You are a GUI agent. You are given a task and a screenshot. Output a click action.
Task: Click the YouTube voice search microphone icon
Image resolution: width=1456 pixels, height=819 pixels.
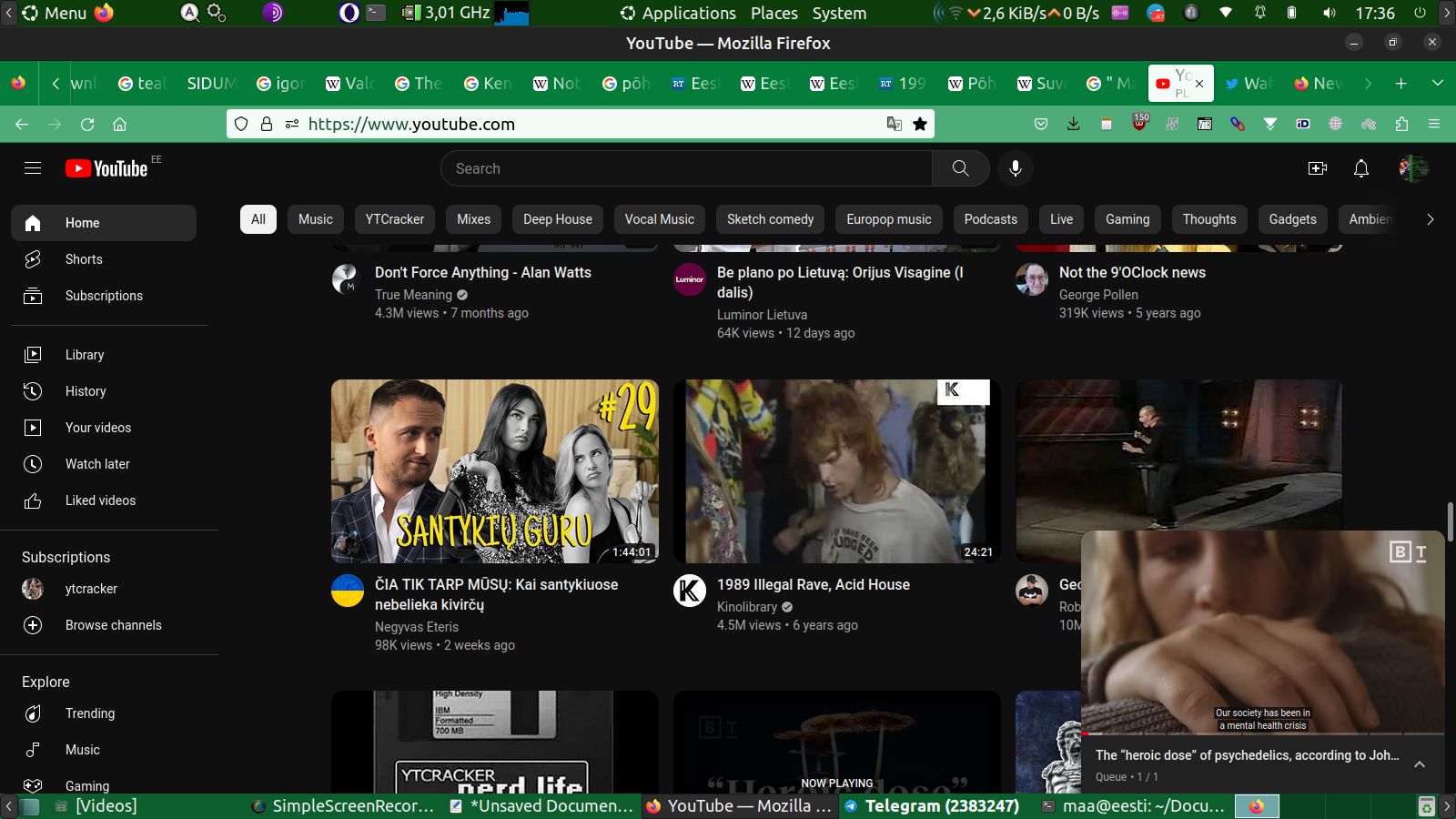click(1016, 168)
